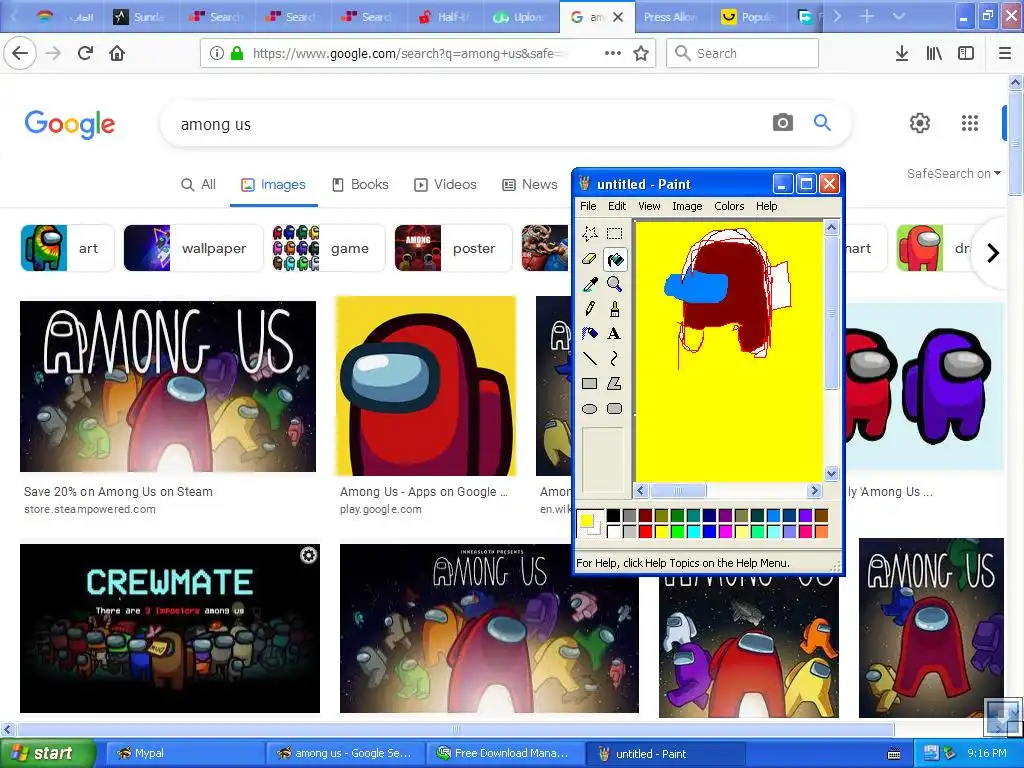Switch to the Books results tab
The image size is (1024, 768).
pyautogui.click(x=360, y=185)
